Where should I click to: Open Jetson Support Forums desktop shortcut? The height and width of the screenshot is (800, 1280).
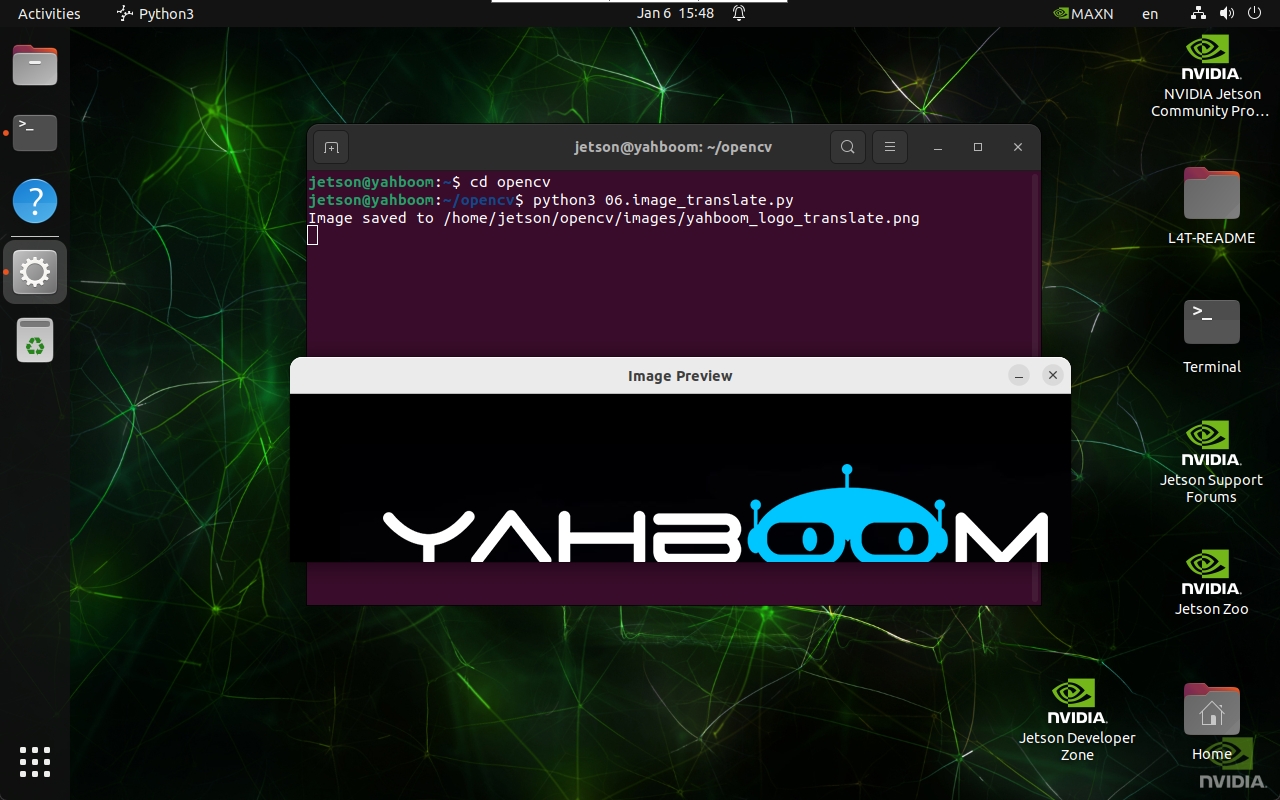(x=1211, y=460)
